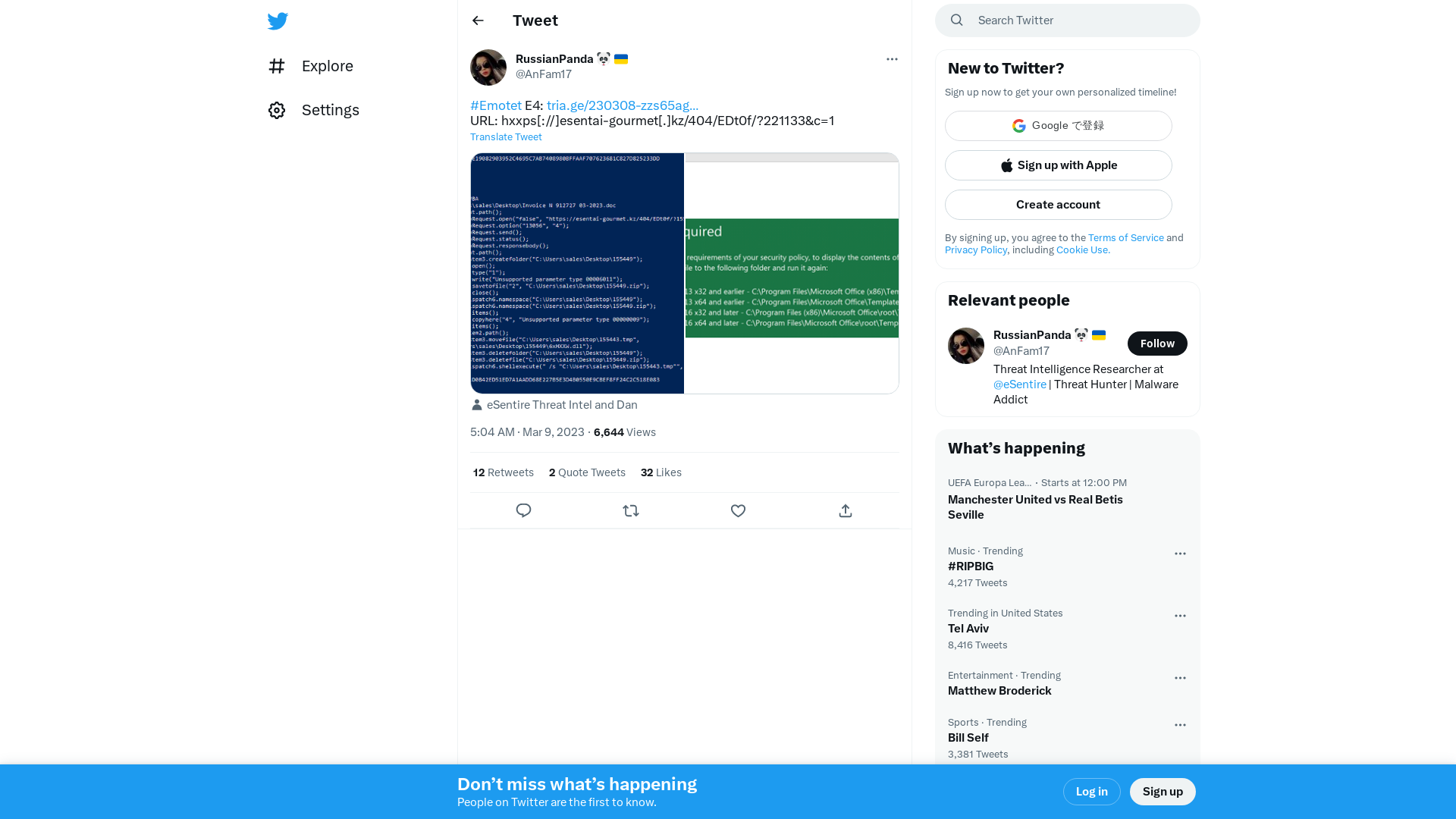
Task: Expand the #RIPBIG trending topic options
Action: (x=1180, y=553)
